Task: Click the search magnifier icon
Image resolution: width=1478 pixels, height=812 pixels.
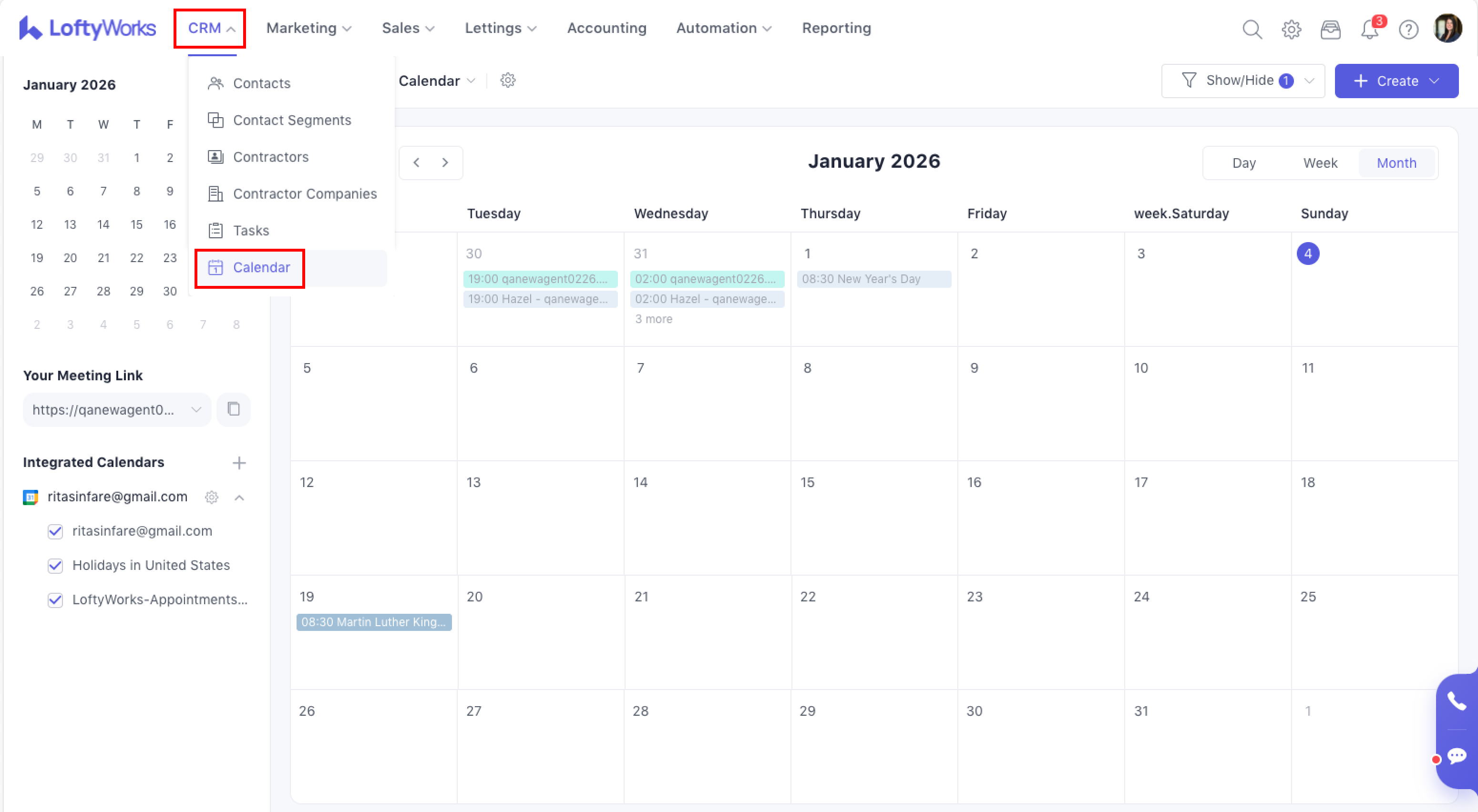Action: [x=1252, y=29]
